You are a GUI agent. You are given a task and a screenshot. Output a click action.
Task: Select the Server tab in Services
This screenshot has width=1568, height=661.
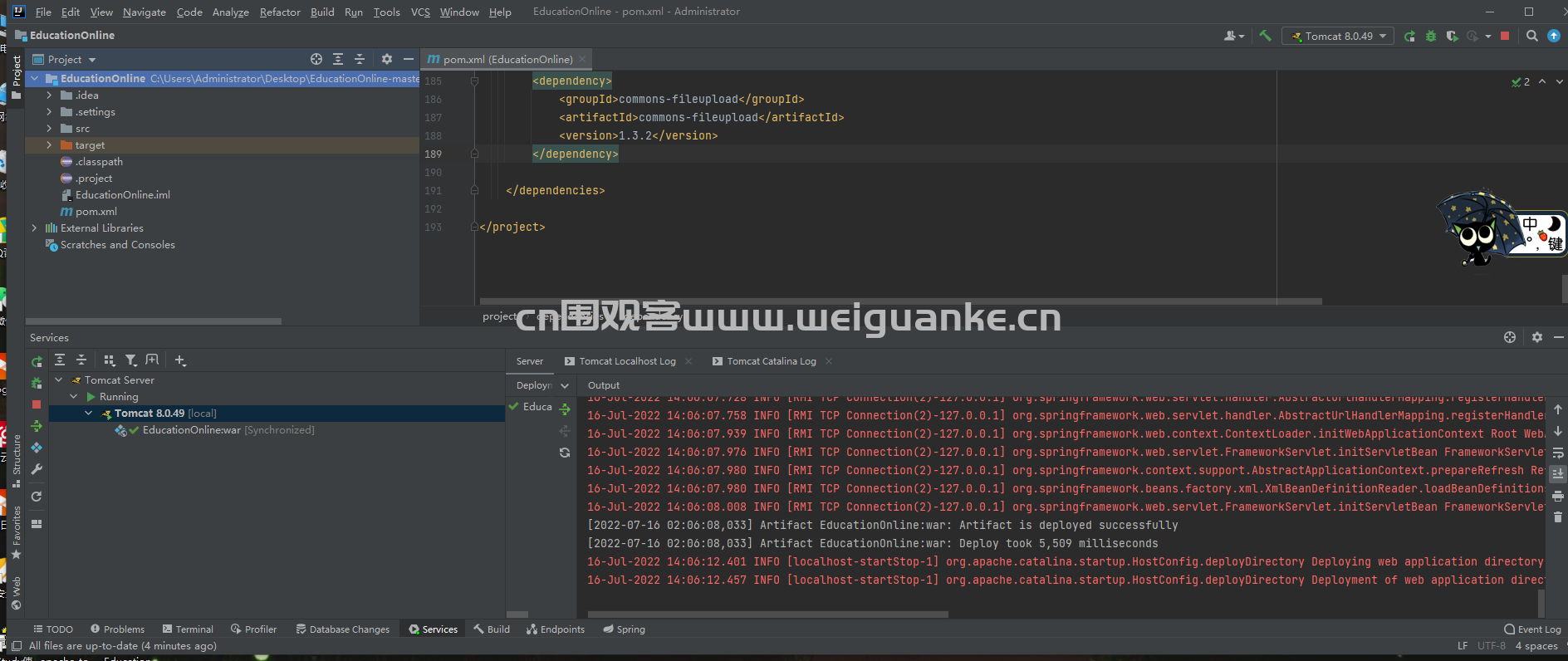(x=530, y=361)
